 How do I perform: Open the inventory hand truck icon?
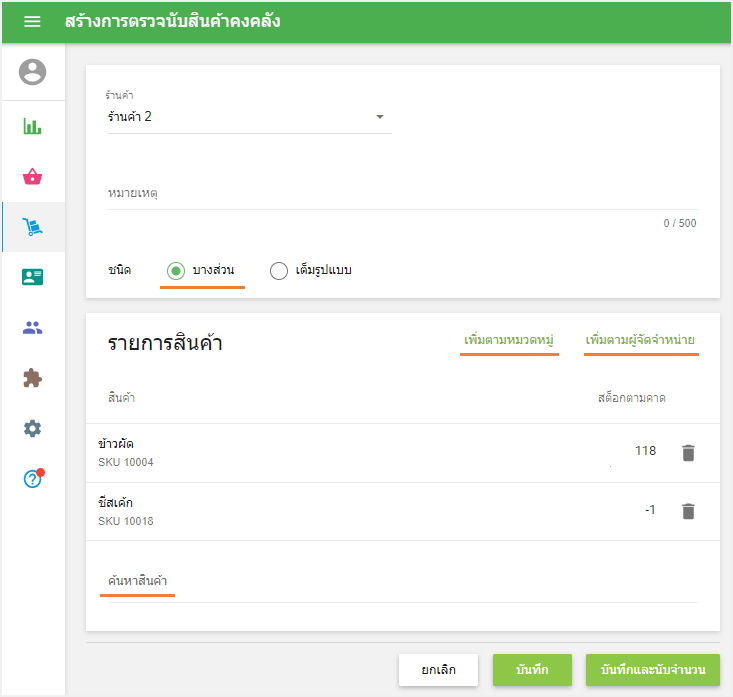coord(33,228)
